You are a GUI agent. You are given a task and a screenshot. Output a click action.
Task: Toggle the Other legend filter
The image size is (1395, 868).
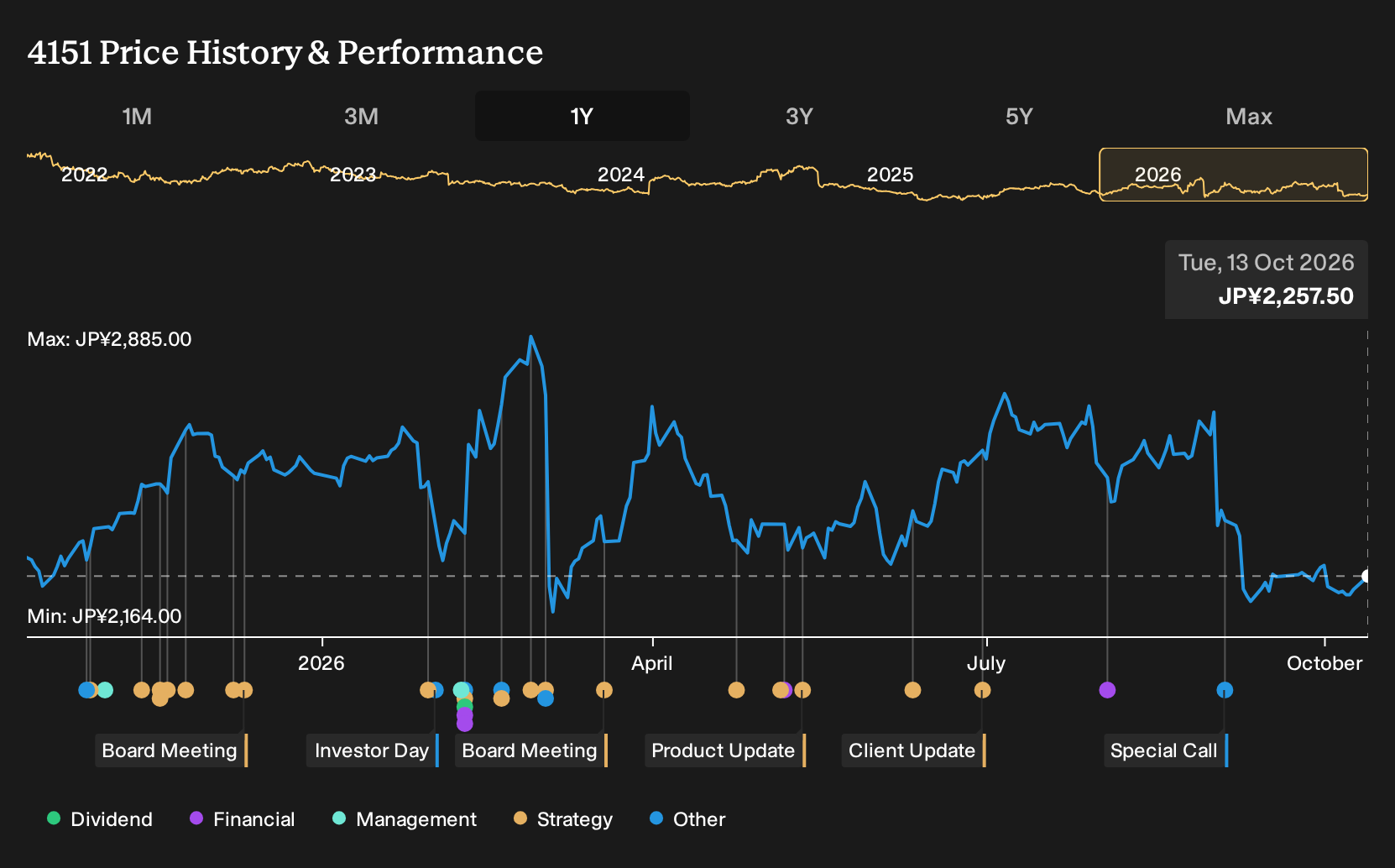point(687,819)
